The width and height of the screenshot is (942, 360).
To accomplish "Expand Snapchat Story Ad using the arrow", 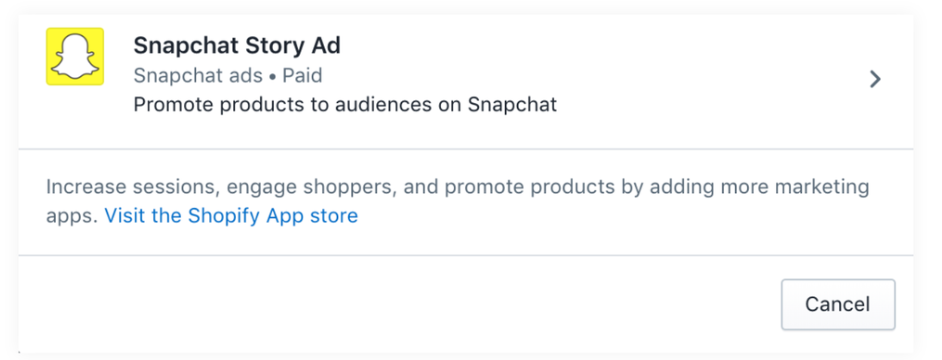I will coord(875,79).
